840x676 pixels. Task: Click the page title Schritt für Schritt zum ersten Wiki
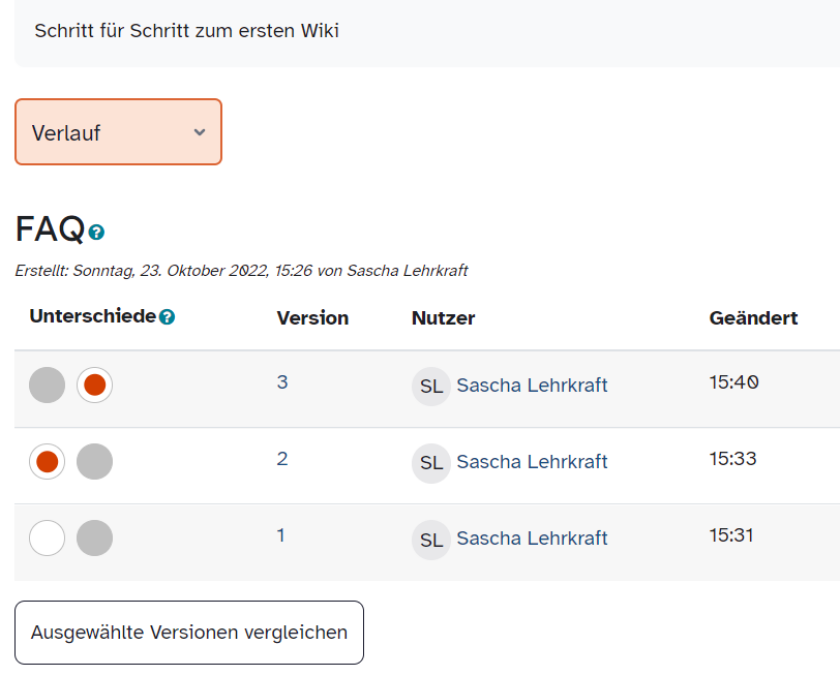187,31
